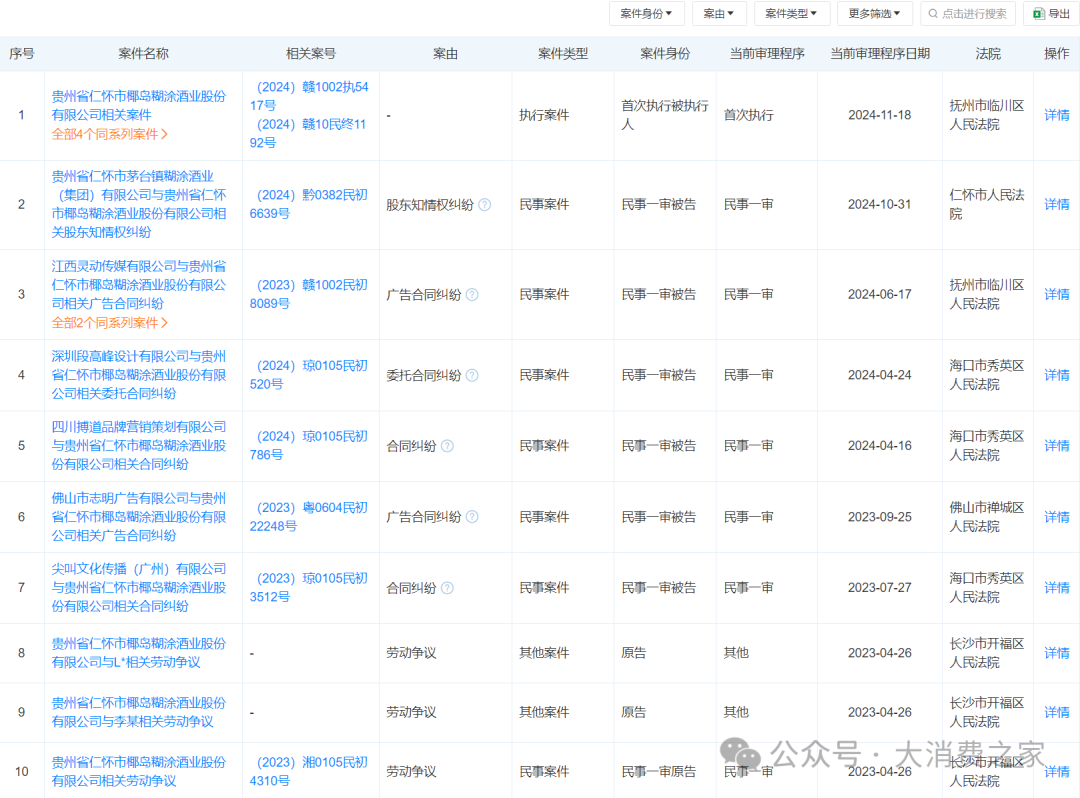Image resolution: width=1080 pixels, height=798 pixels.
Task: Open case number (2023)粤0604民初22248号
Action: point(309,517)
